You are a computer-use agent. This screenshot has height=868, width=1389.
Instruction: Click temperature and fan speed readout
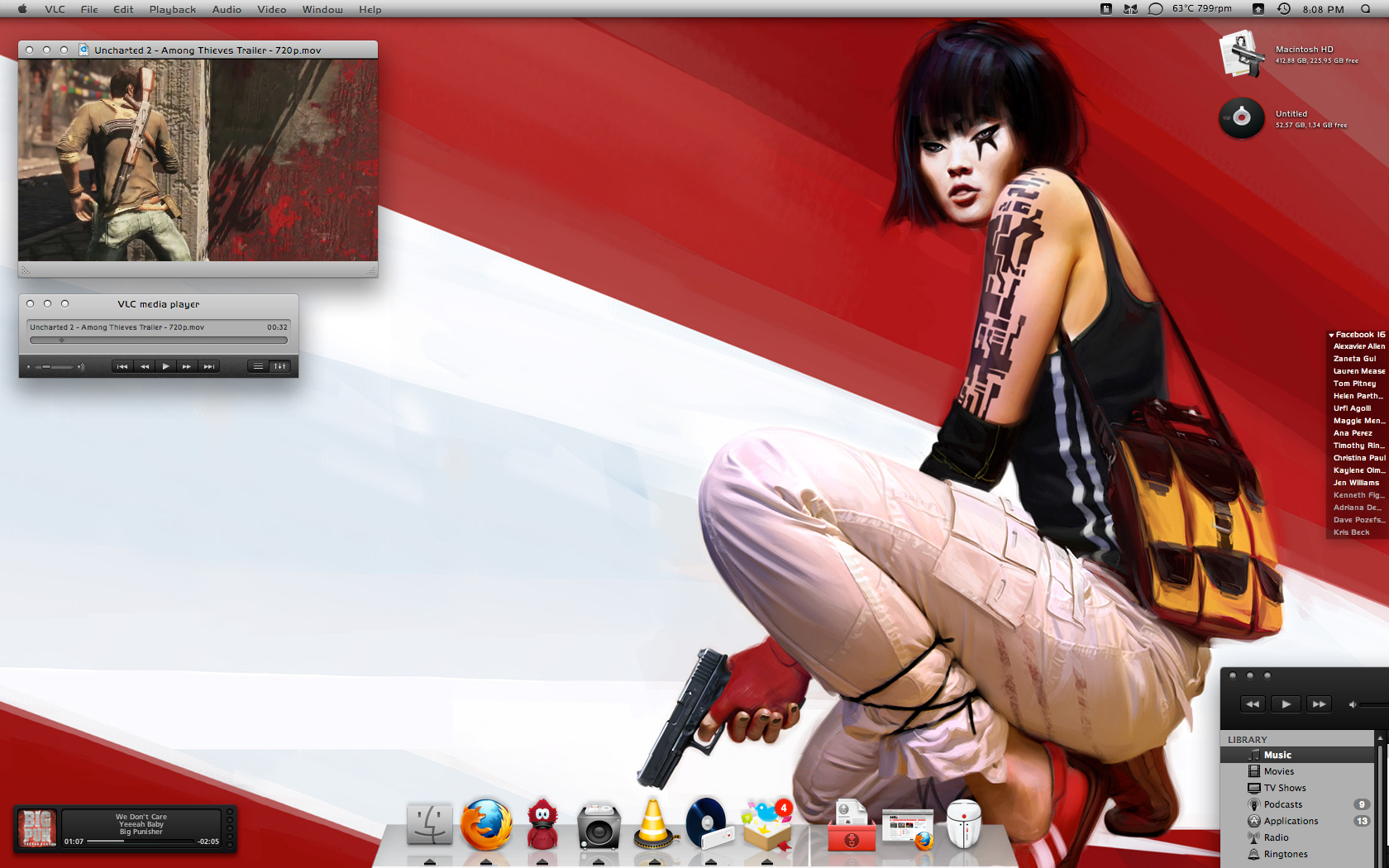point(1202,9)
